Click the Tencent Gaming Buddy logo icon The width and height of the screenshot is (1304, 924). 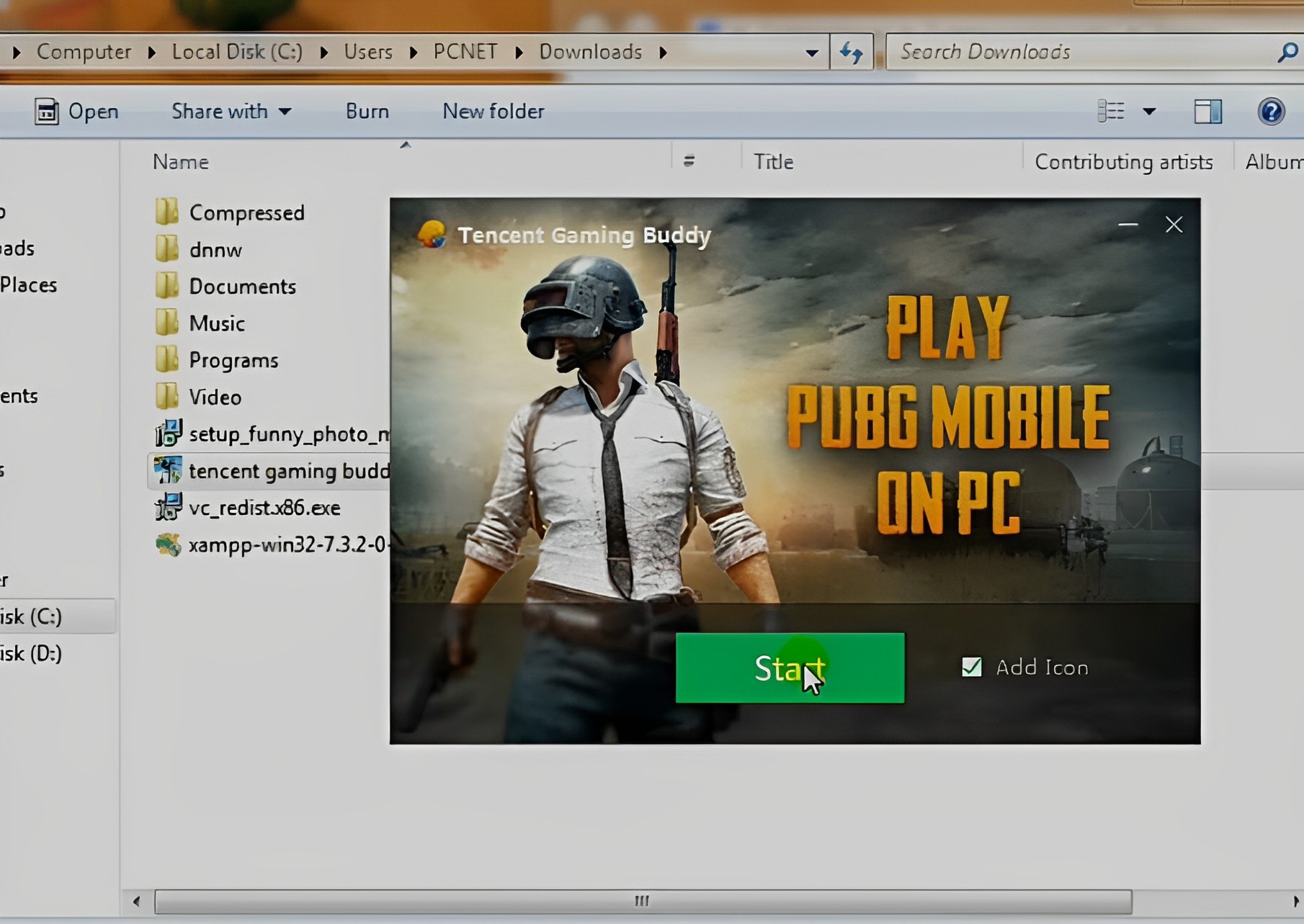point(432,234)
